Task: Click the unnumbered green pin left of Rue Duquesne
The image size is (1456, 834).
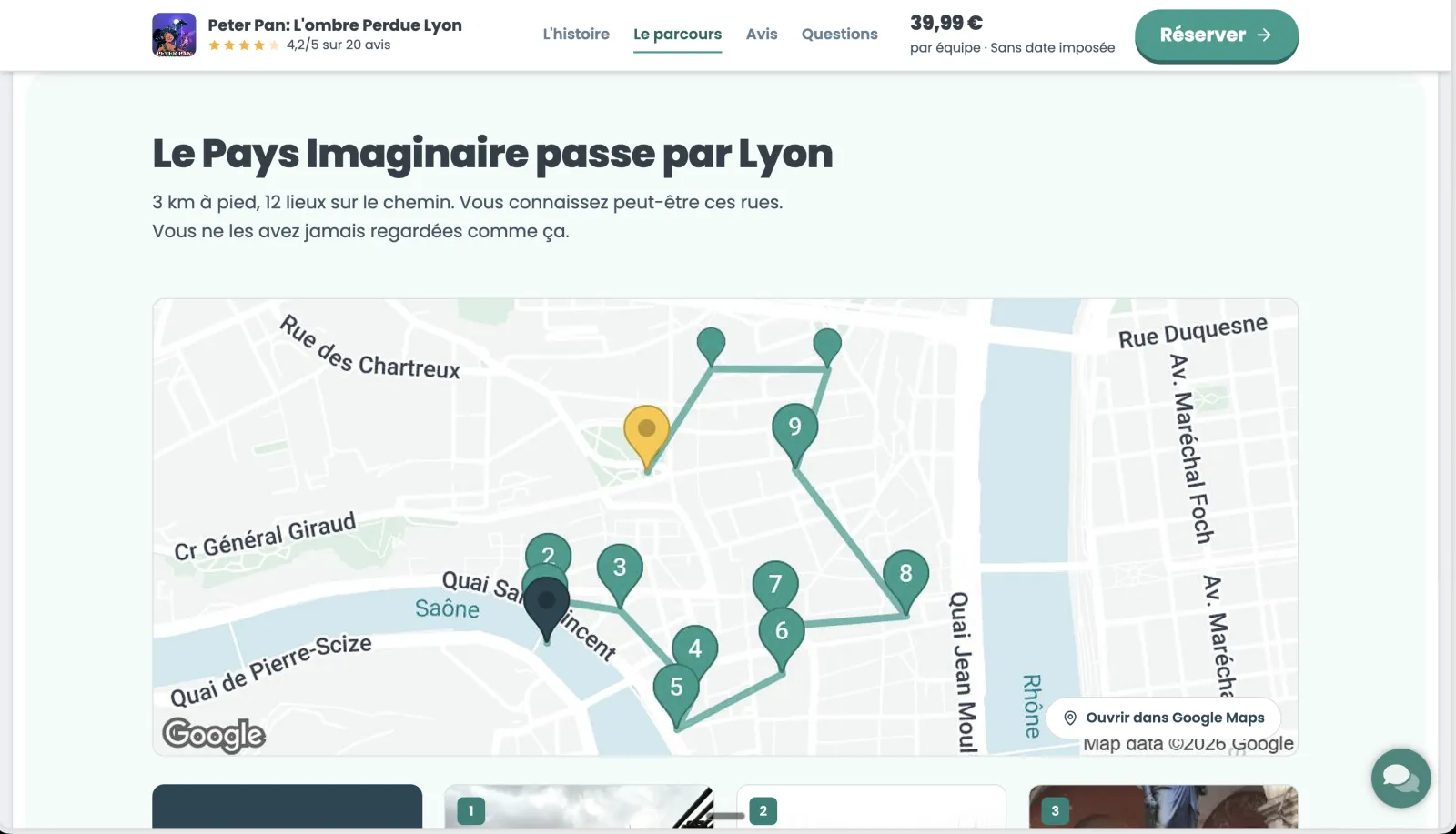Action: click(x=827, y=347)
